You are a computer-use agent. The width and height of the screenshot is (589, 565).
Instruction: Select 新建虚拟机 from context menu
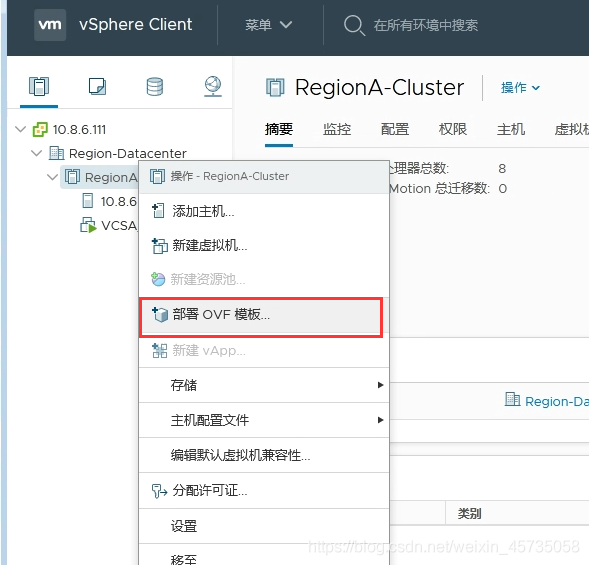tap(264, 245)
